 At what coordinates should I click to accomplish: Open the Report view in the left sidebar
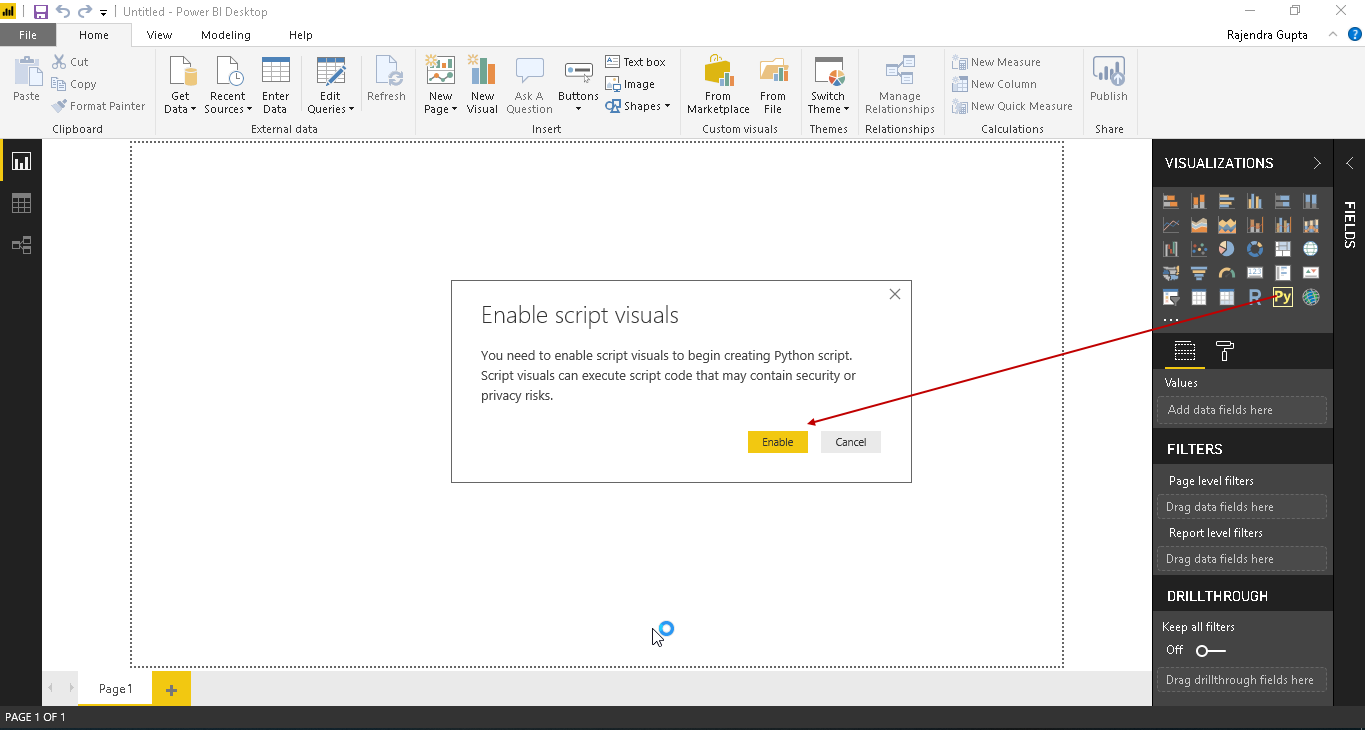pyautogui.click(x=21, y=161)
